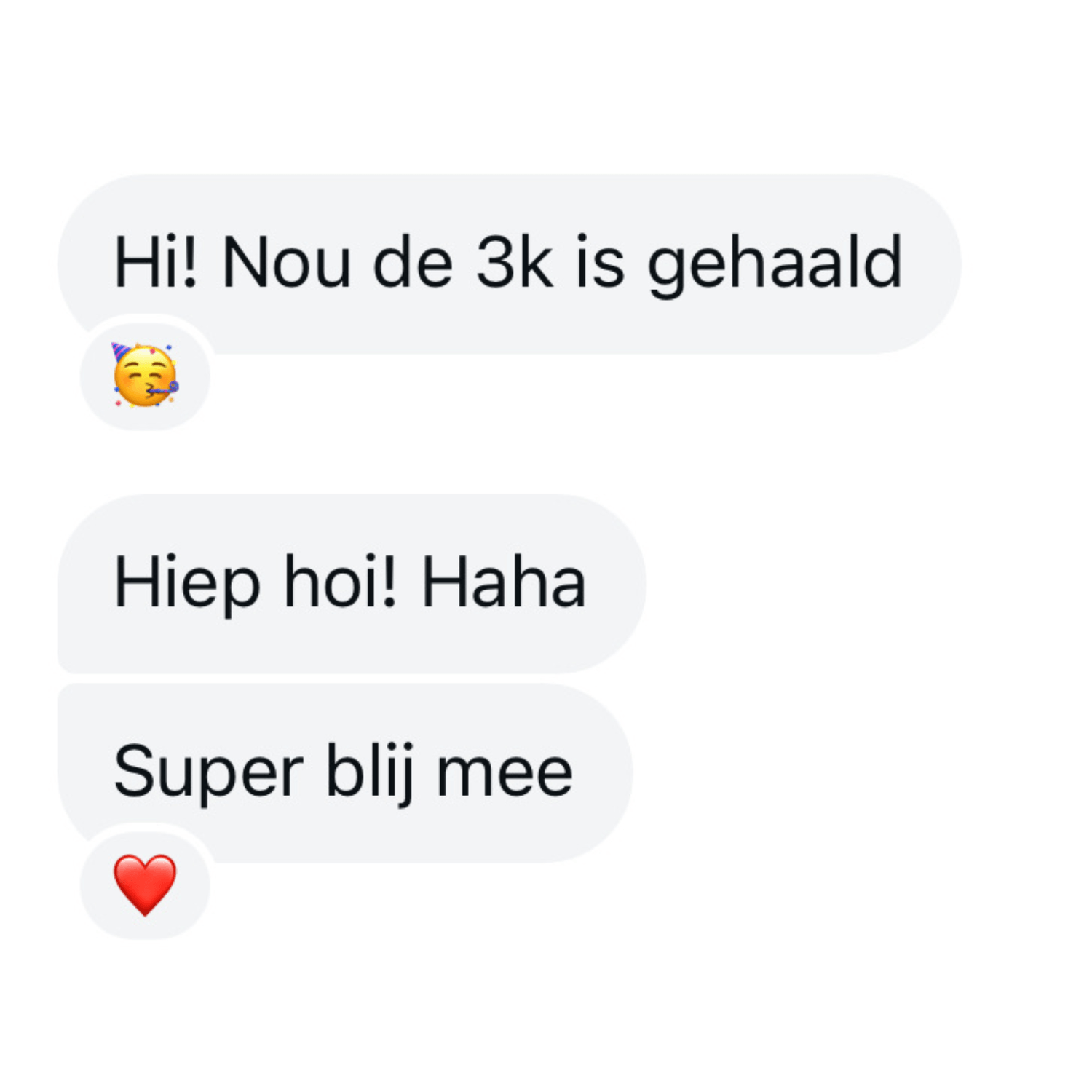
Task: Click the word 'hoi!' in second message
Action: (x=340, y=581)
